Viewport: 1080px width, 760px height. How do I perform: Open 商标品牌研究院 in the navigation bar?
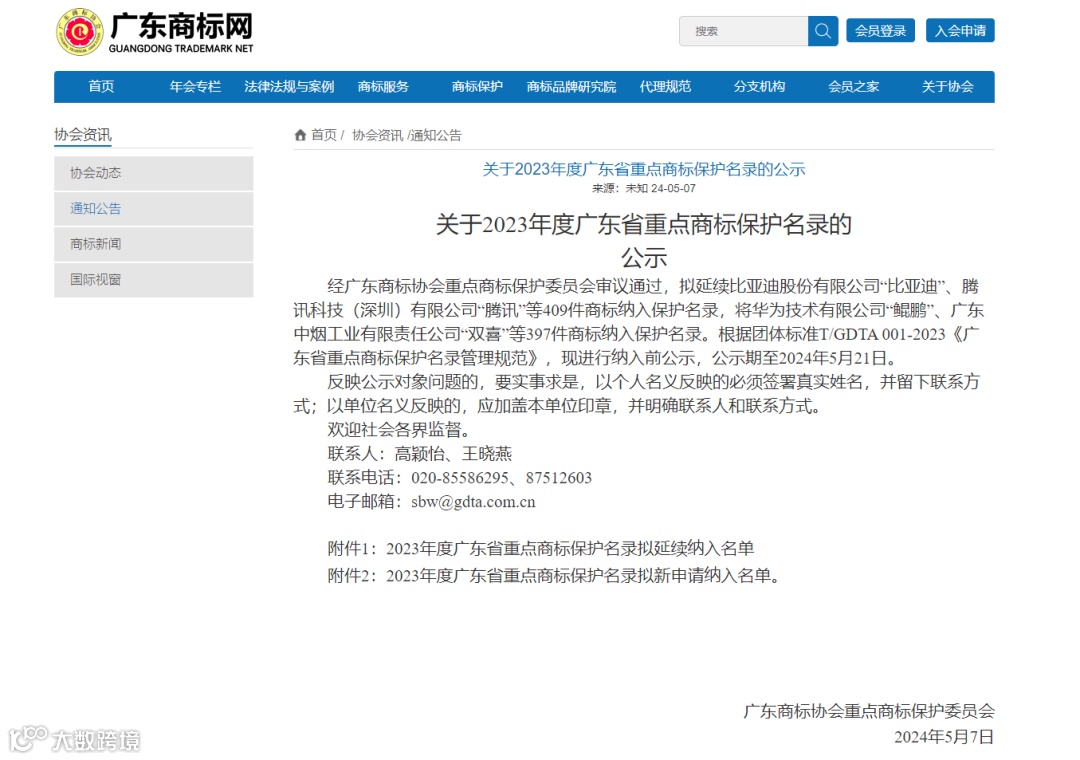pos(571,87)
